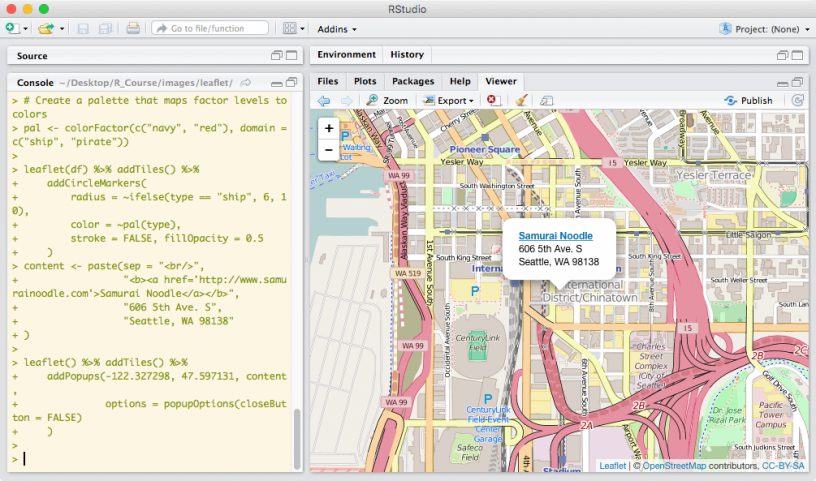Image resolution: width=816 pixels, height=481 pixels.
Task: Open the Packages tab
Action: click(x=413, y=80)
